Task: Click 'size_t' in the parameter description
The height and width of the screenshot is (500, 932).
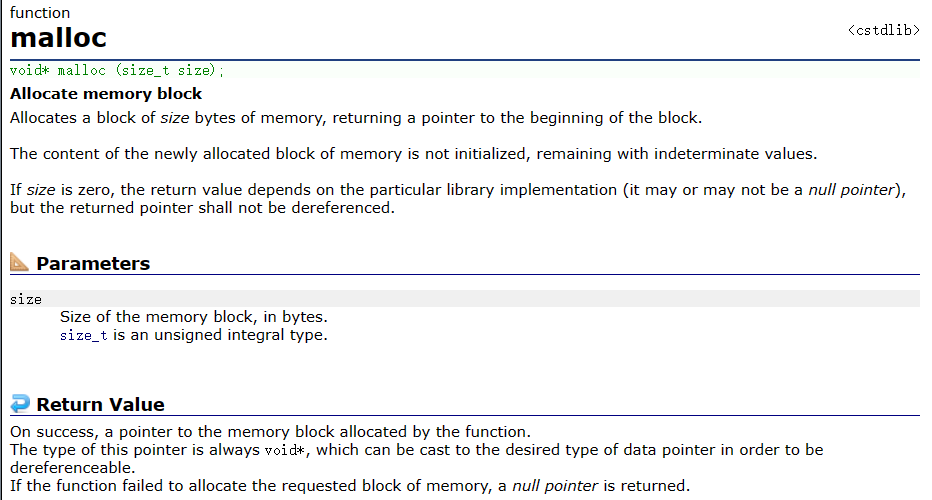Action: point(83,335)
